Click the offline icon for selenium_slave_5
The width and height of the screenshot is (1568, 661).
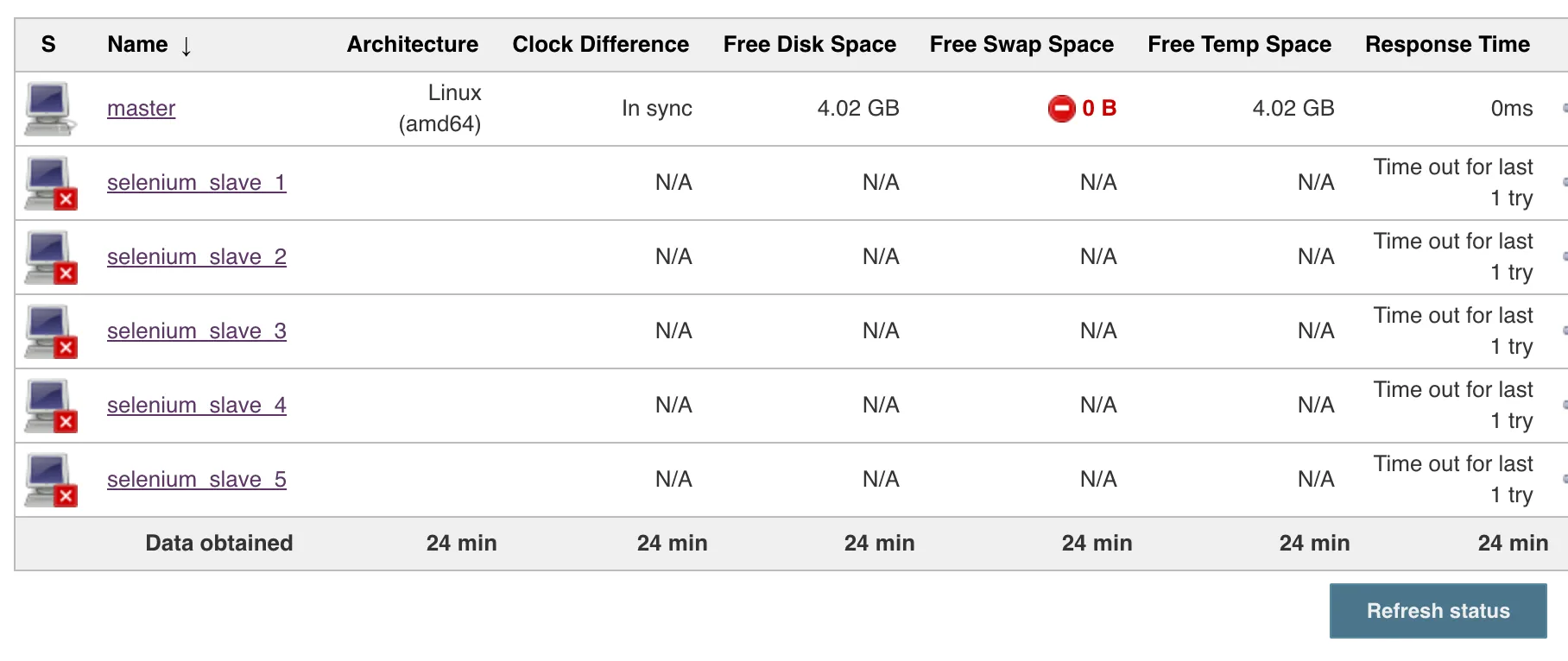point(51,480)
